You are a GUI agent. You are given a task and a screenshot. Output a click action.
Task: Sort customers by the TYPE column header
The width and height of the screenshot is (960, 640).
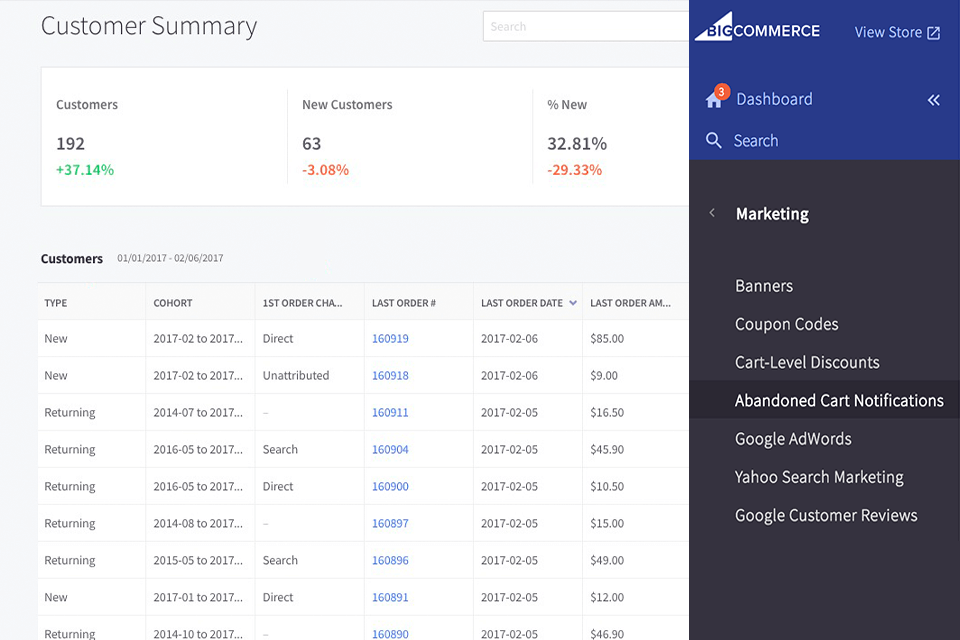coord(55,302)
